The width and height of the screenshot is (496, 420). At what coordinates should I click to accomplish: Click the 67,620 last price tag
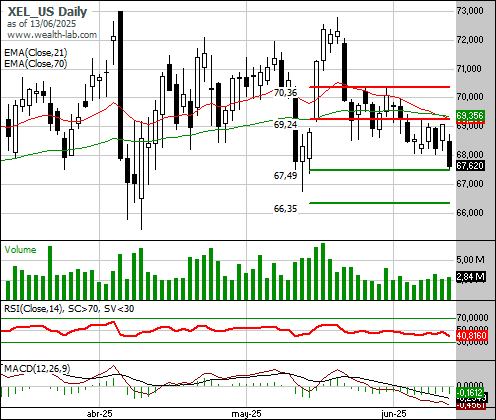tap(470, 166)
